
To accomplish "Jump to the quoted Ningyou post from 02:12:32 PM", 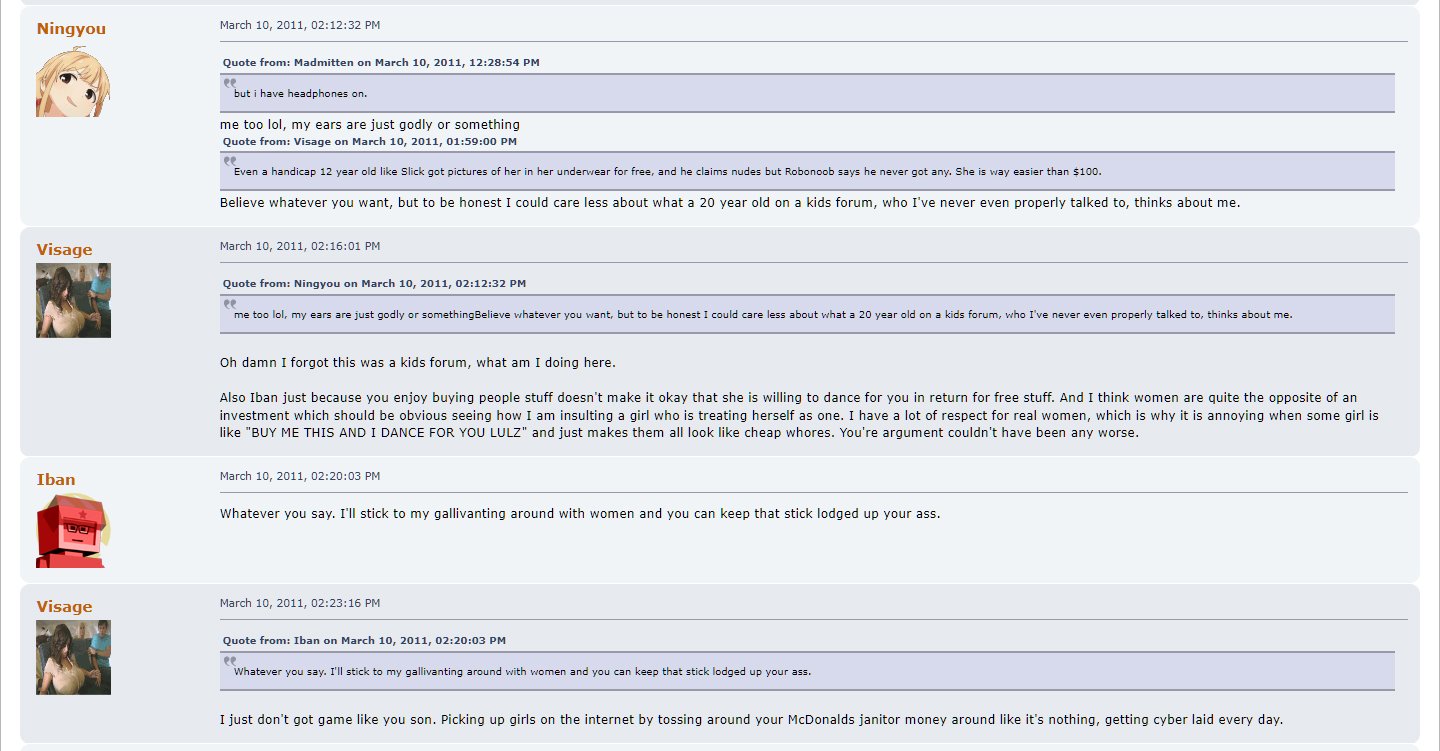I will pyautogui.click(x=374, y=284).
